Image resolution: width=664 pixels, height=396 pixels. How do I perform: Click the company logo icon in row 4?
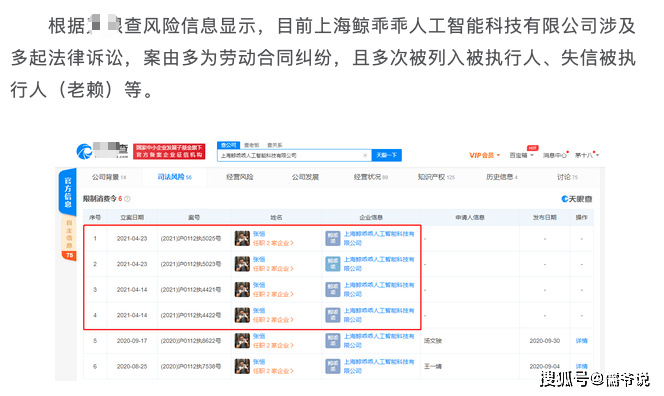[333, 316]
